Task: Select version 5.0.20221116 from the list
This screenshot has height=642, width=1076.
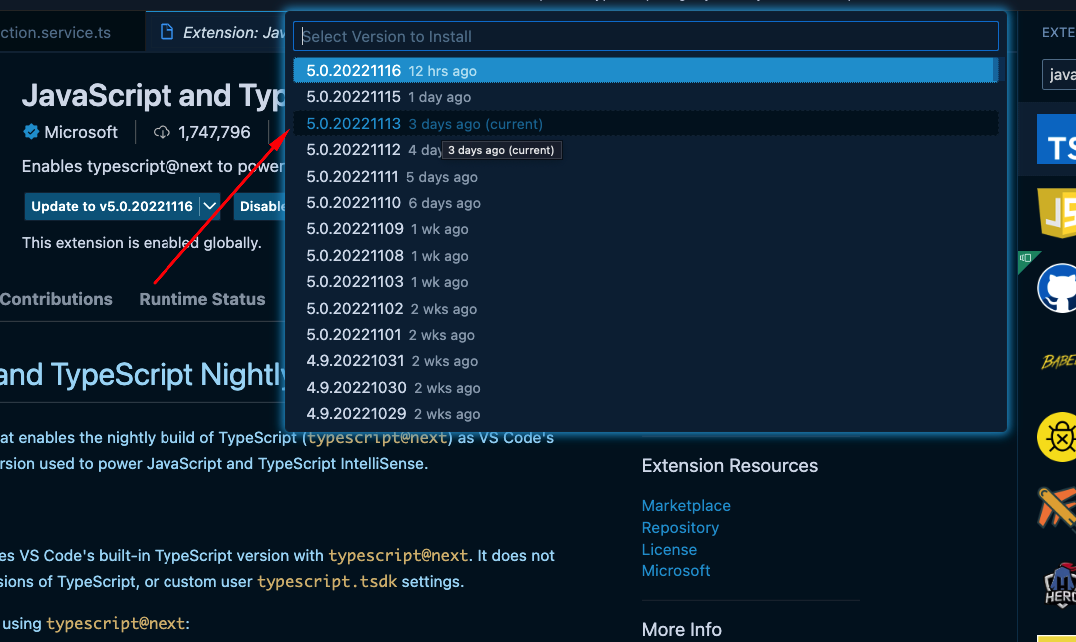Action: coord(645,71)
